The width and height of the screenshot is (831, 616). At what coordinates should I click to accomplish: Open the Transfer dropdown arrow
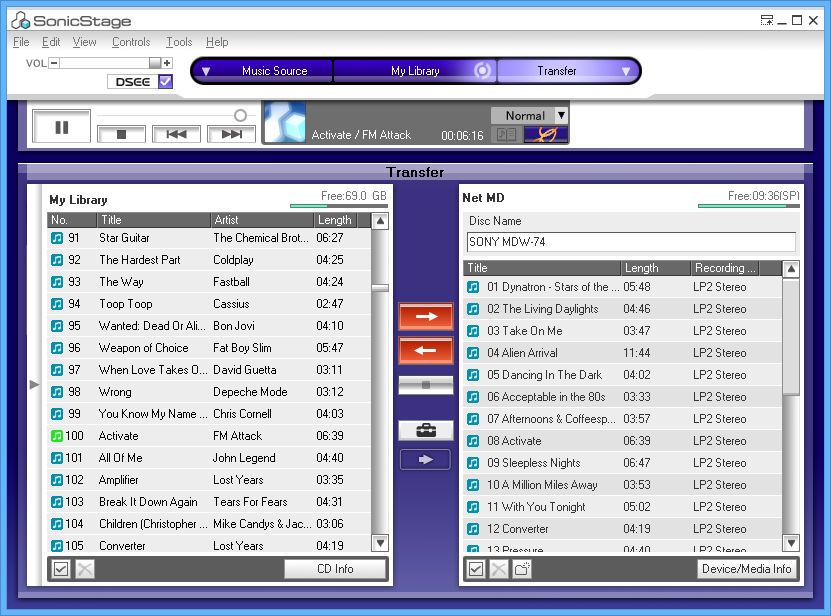point(626,71)
